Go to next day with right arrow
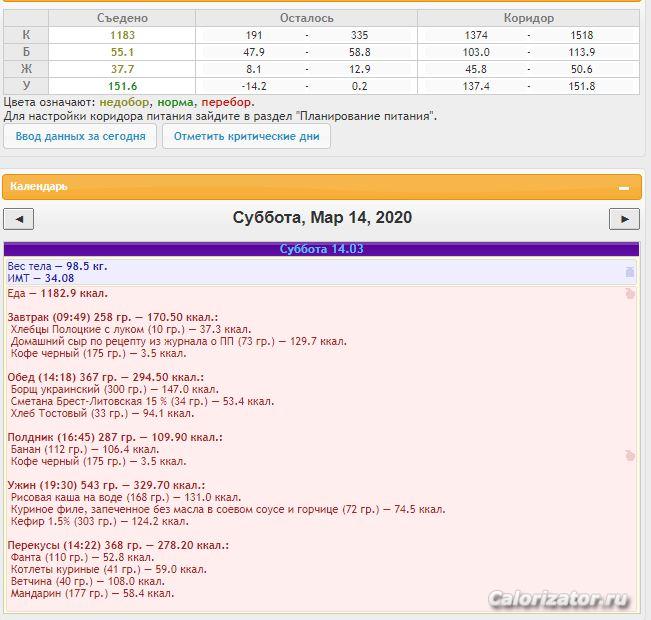This screenshot has height=620, width=651. (624, 219)
